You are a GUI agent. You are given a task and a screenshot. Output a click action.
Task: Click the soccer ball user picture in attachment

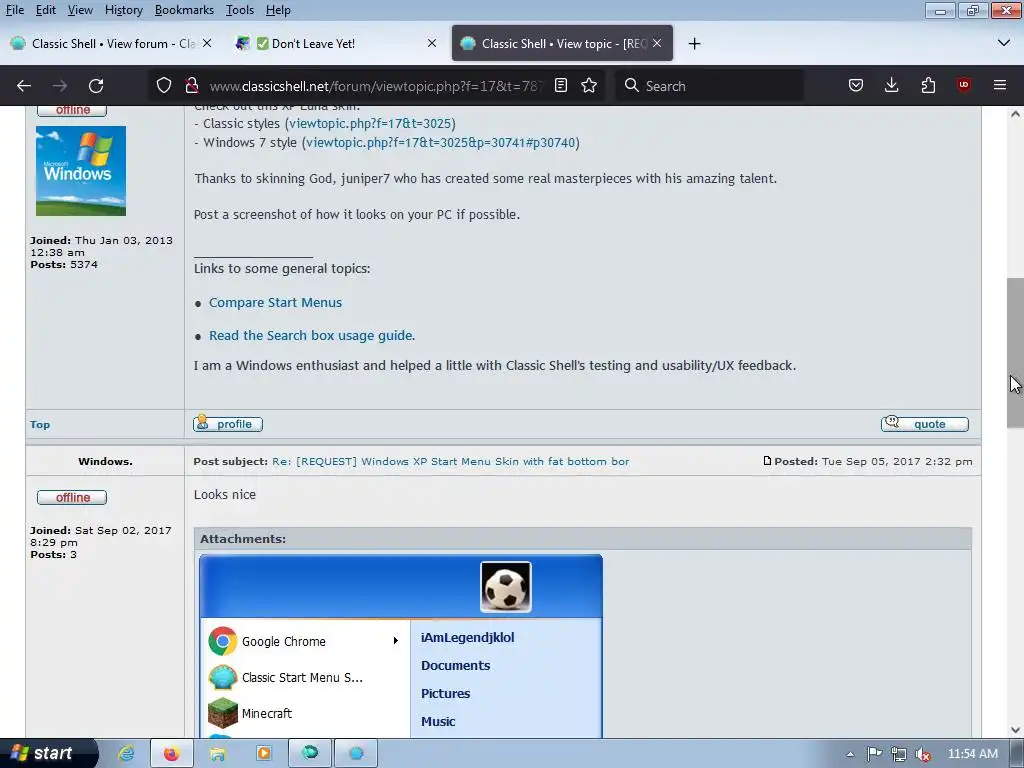click(x=505, y=587)
